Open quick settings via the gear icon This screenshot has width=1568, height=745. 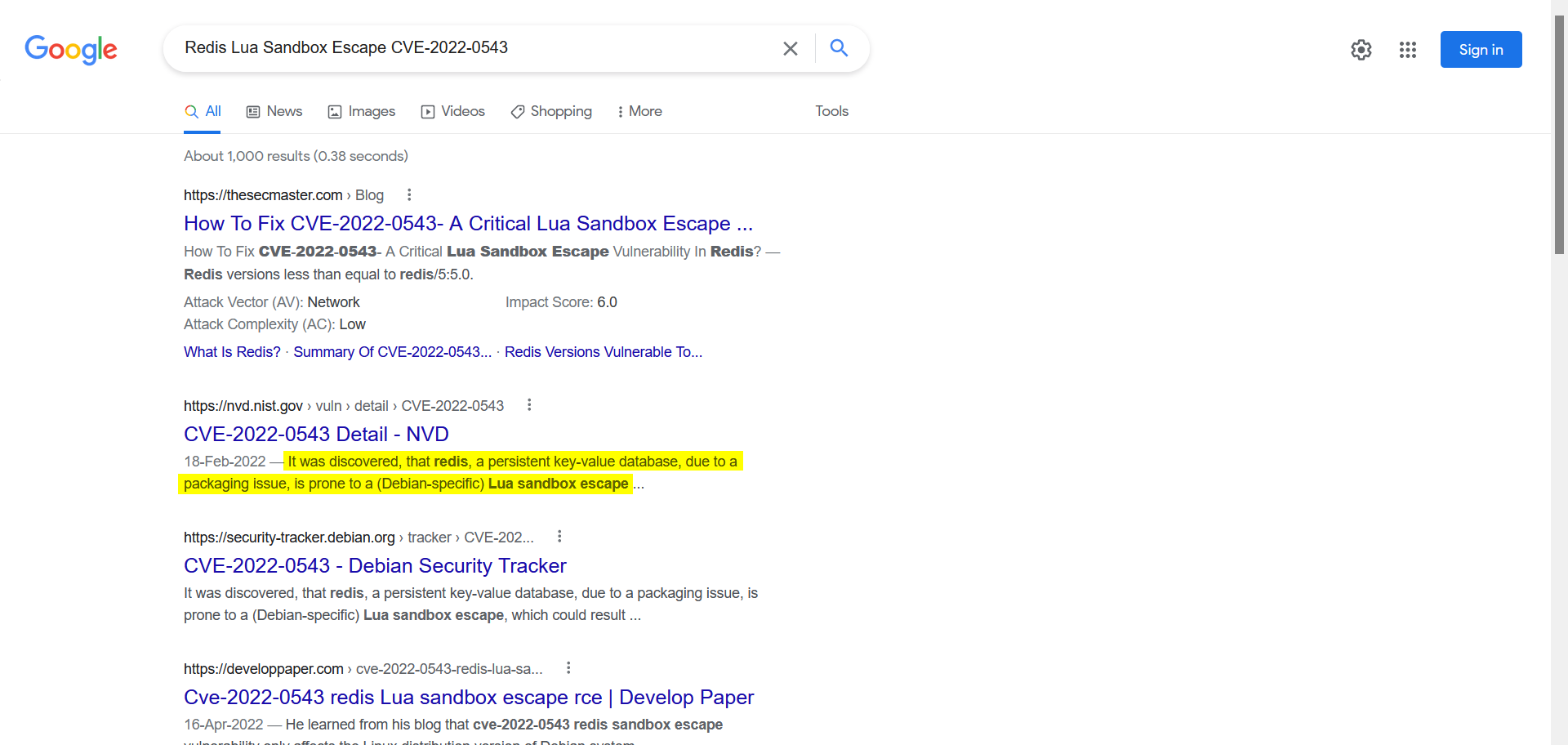pyautogui.click(x=1361, y=50)
